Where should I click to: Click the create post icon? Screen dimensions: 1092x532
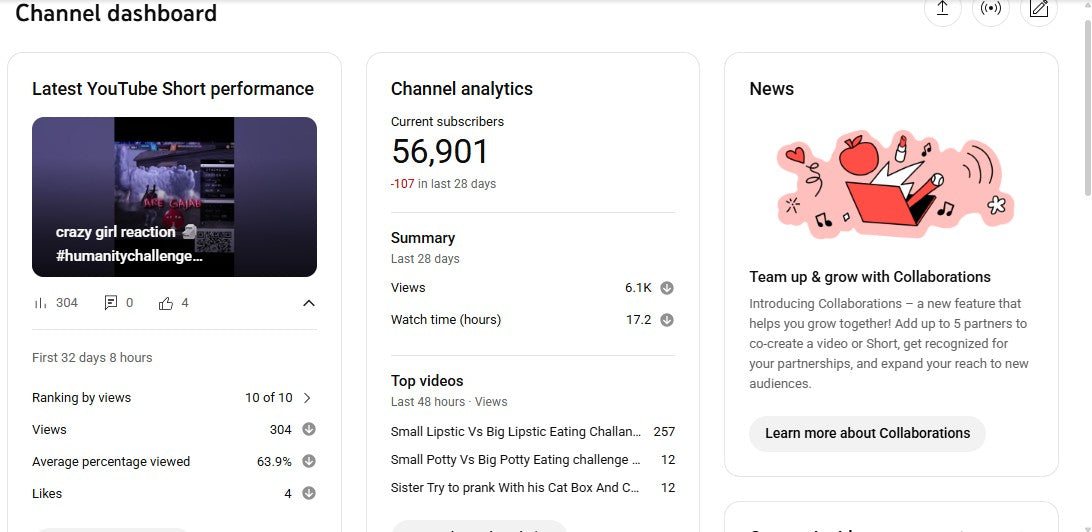point(1038,9)
